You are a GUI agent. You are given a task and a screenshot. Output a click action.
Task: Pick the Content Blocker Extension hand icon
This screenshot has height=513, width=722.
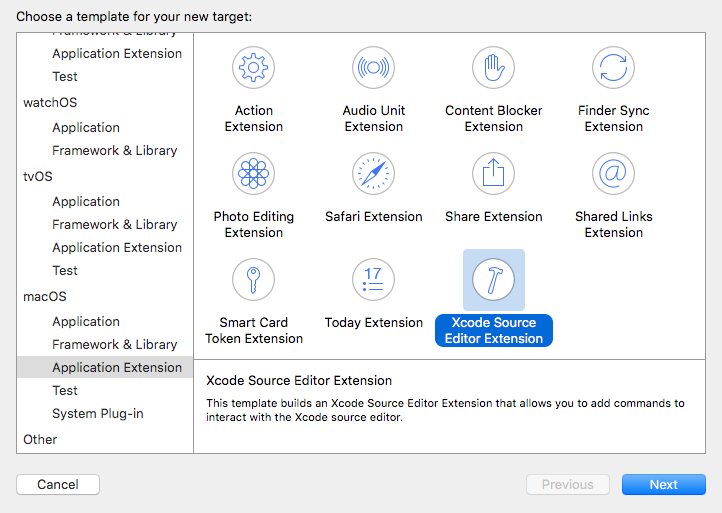click(x=493, y=68)
